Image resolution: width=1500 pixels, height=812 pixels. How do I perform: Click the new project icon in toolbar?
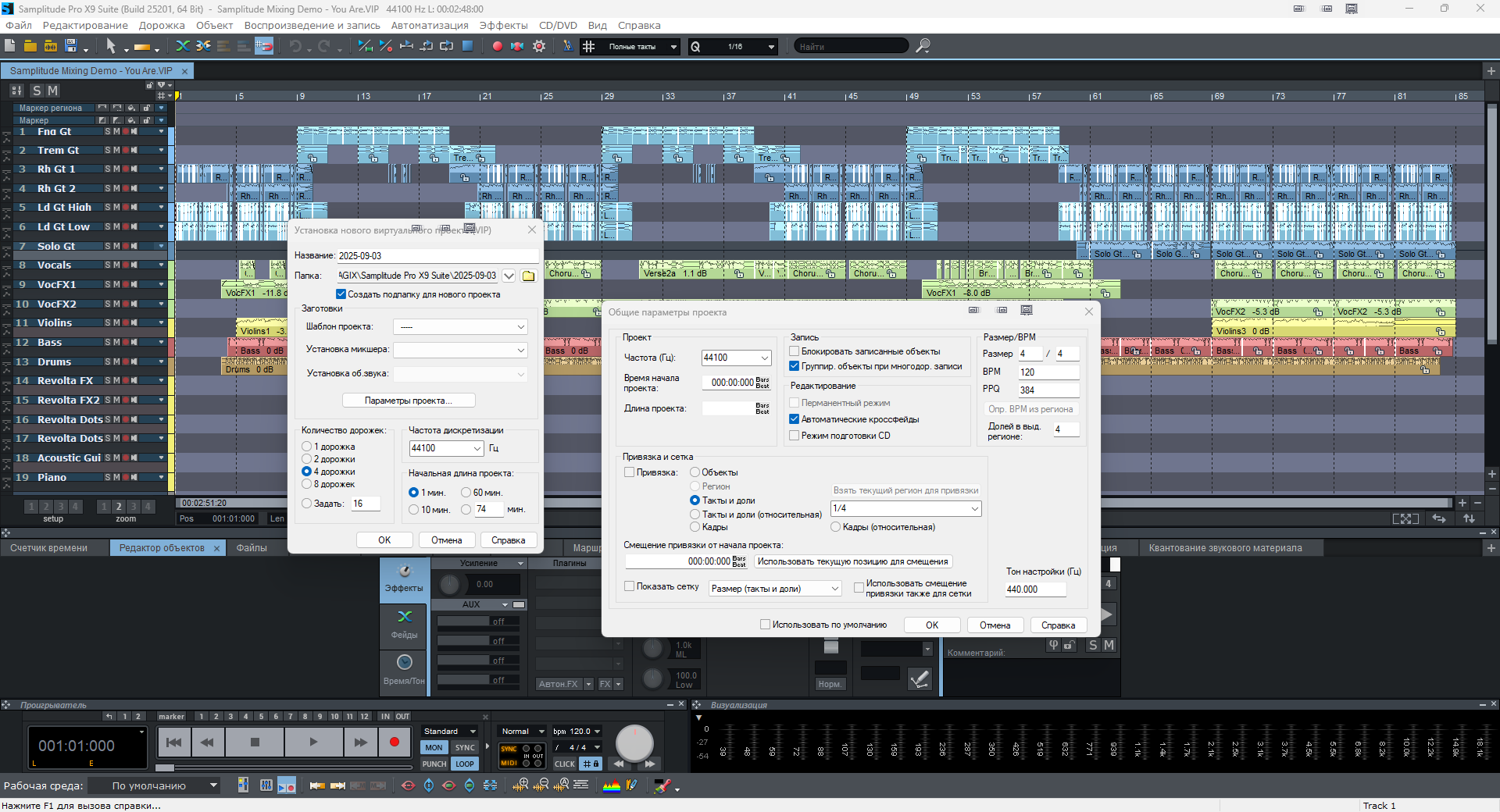pos(10,46)
